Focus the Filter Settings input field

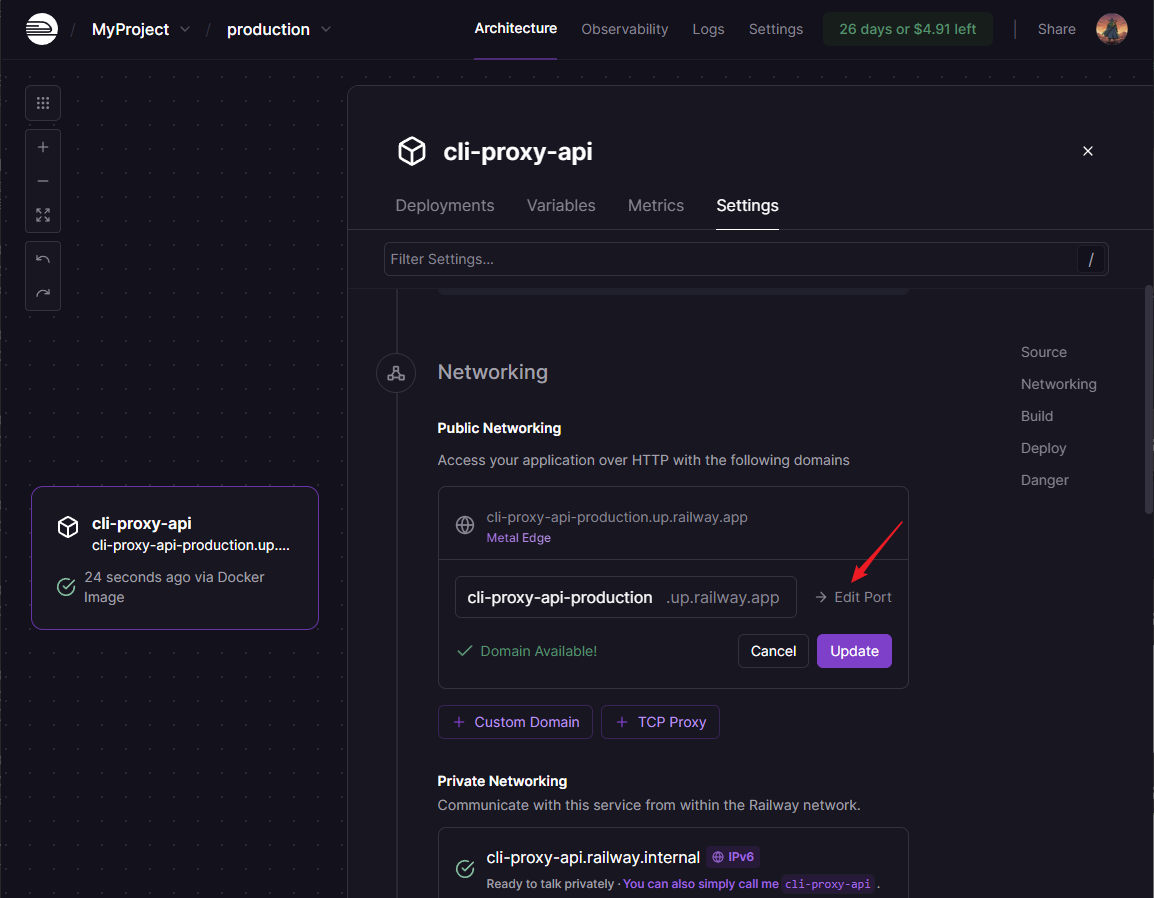click(730, 259)
